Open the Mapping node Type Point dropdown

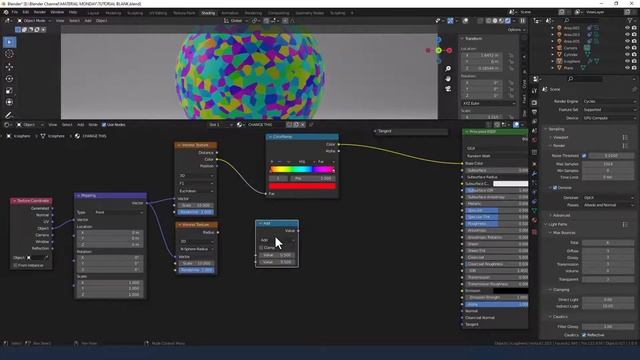click(x=119, y=212)
